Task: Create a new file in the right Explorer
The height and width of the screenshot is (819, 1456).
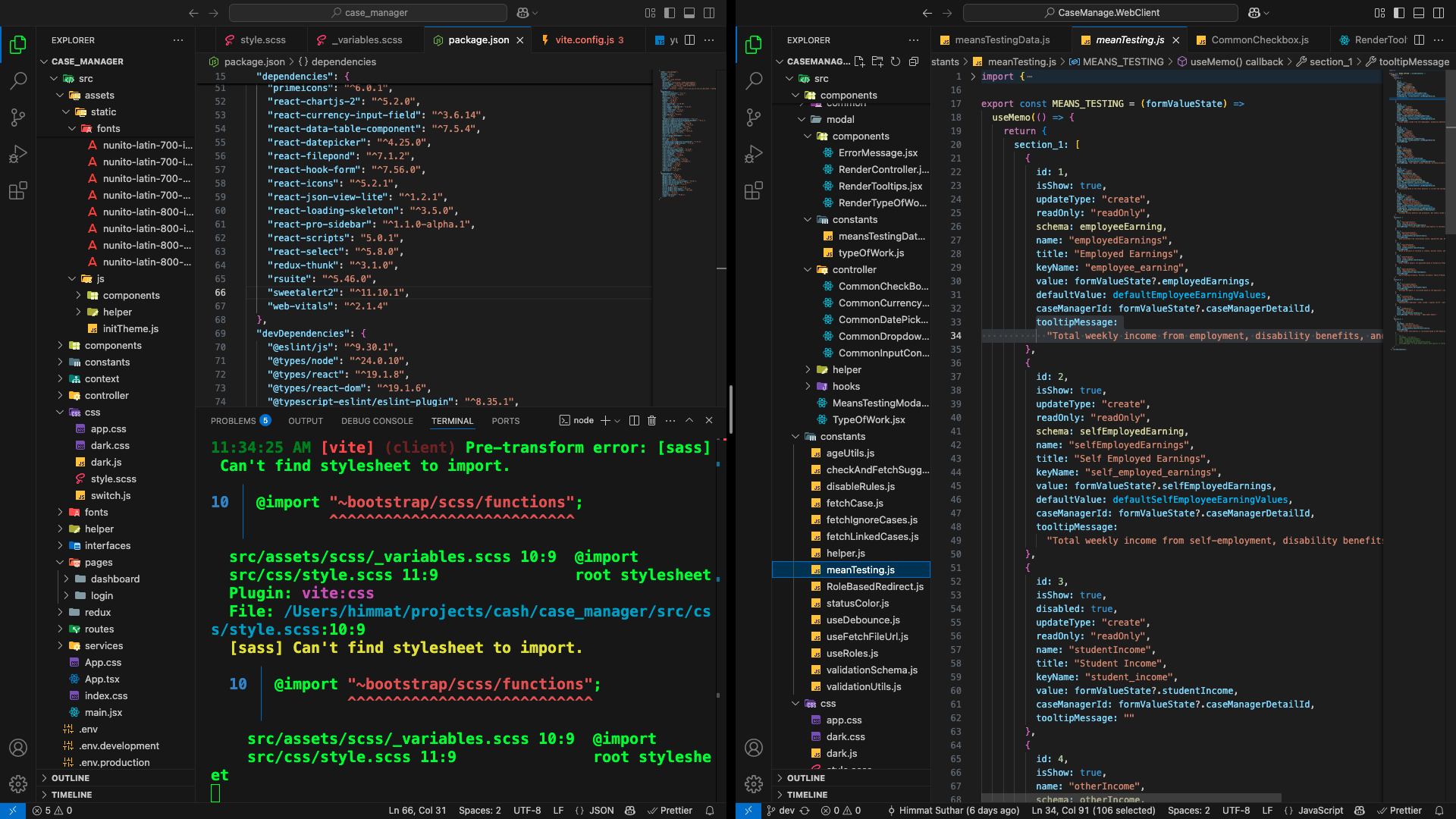Action: coord(860,62)
